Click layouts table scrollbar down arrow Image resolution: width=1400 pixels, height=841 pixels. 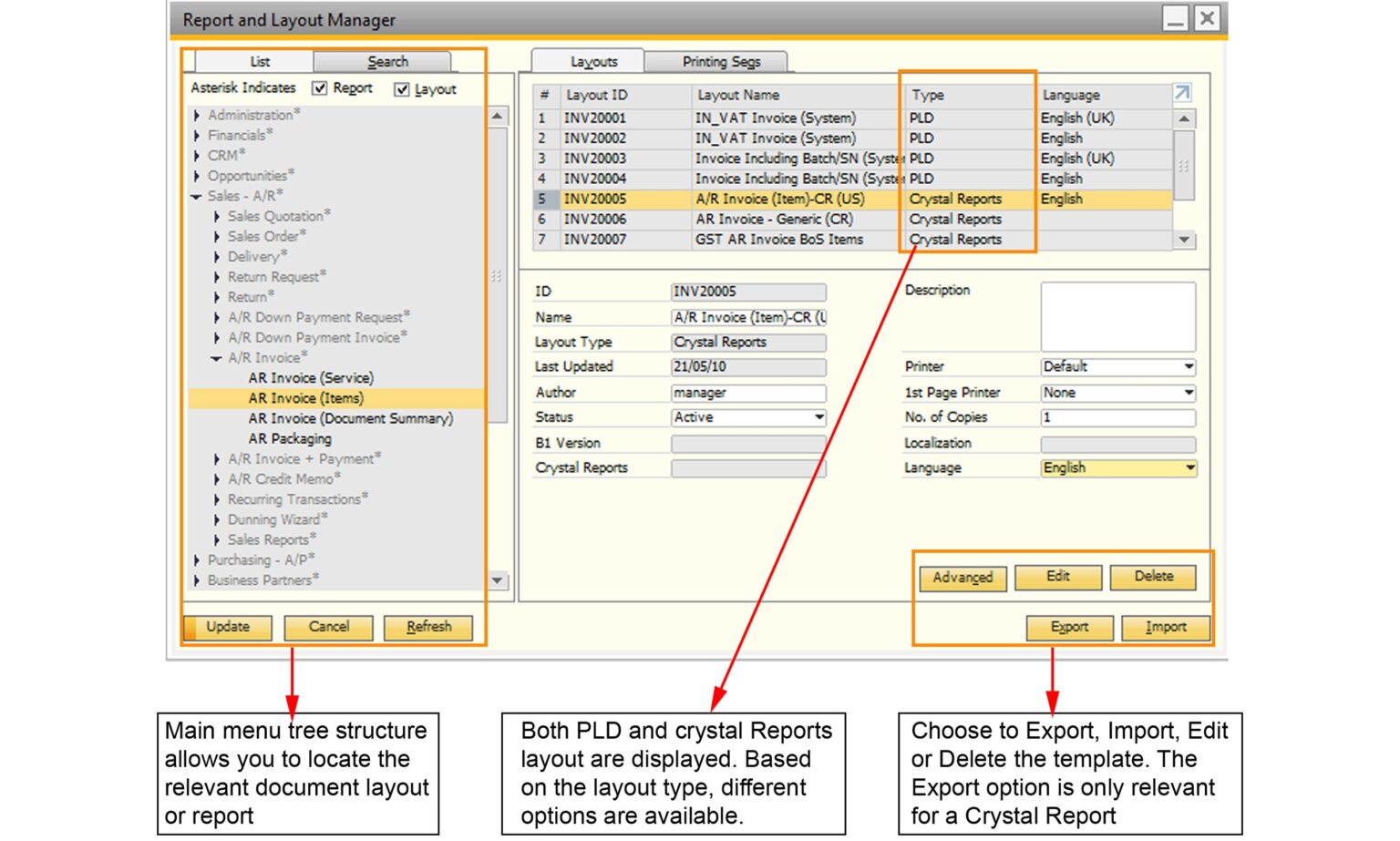(1183, 241)
